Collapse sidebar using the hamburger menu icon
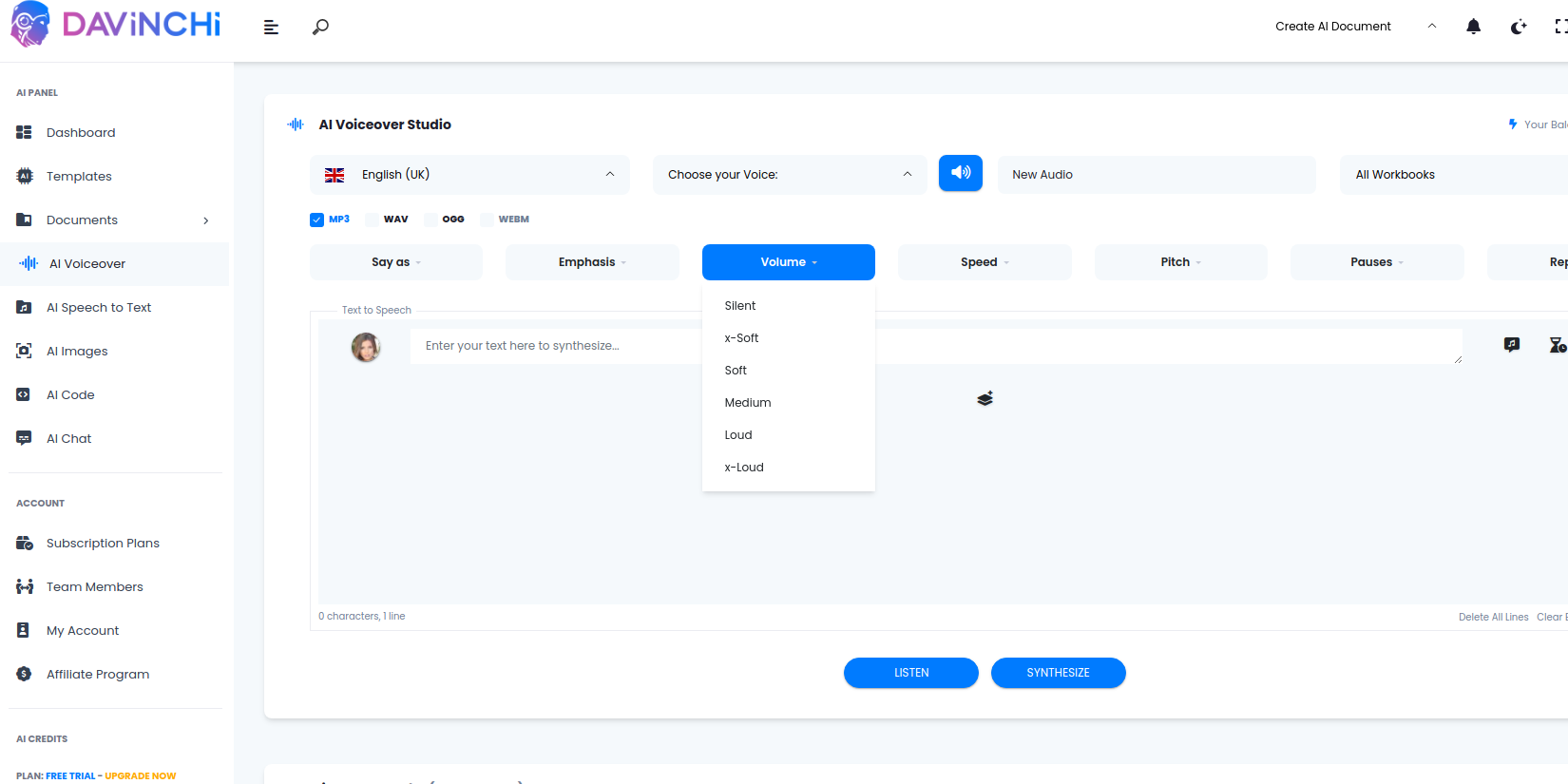This screenshot has height=784, width=1568. tap(271, 28)
